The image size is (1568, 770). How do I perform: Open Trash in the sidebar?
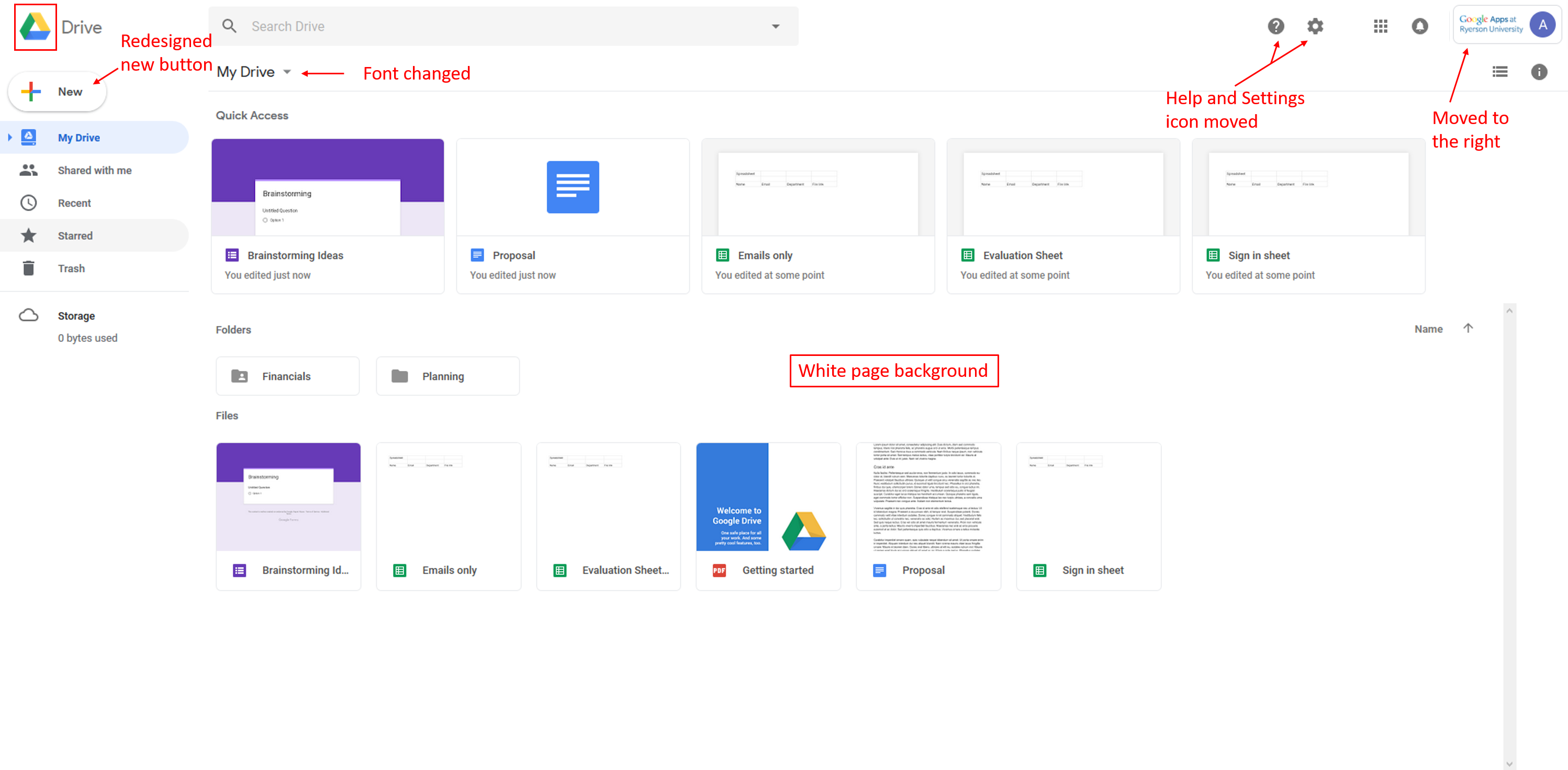pyautogui.click(x=94, y=269)
